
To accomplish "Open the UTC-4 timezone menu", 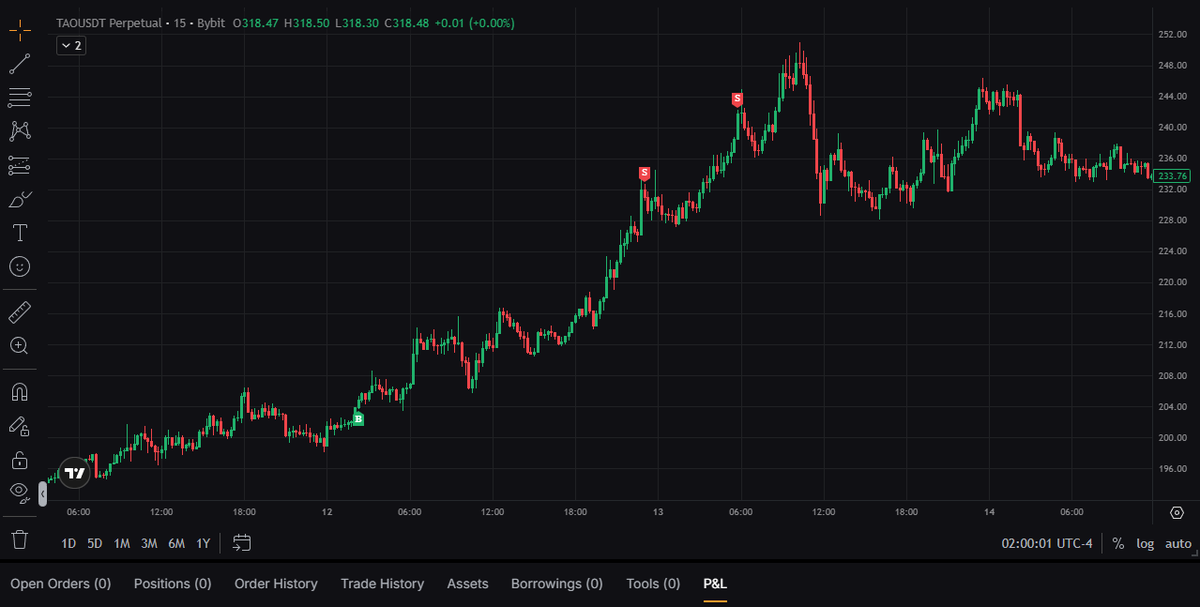I will pos(1045,543).
